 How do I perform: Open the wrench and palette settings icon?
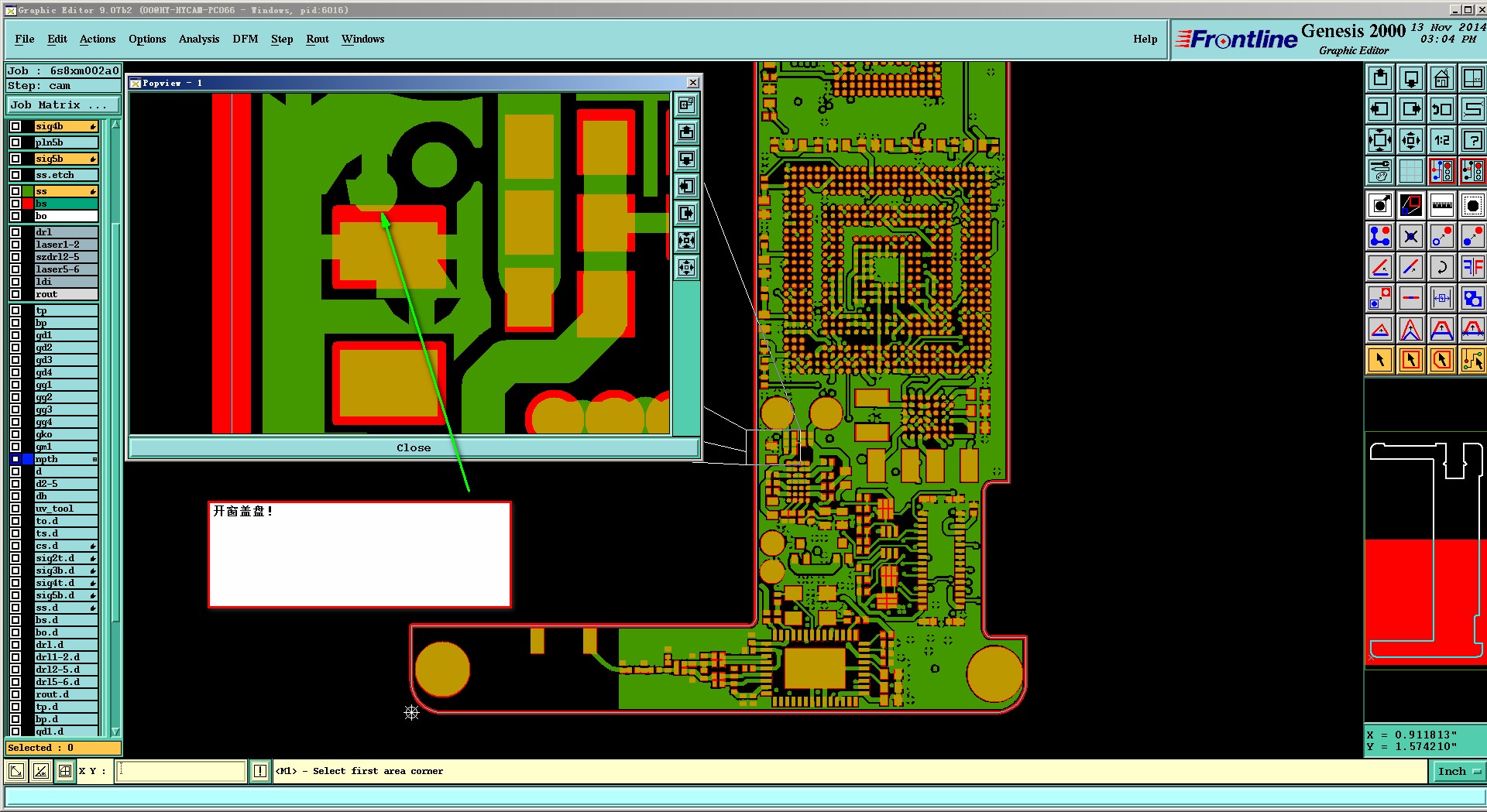1380,171
